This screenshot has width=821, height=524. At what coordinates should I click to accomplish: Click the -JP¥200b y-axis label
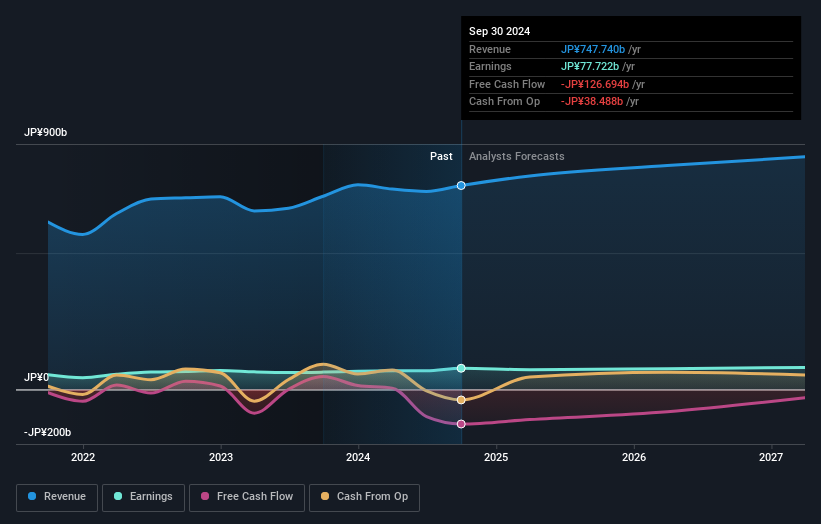[47, 432]
